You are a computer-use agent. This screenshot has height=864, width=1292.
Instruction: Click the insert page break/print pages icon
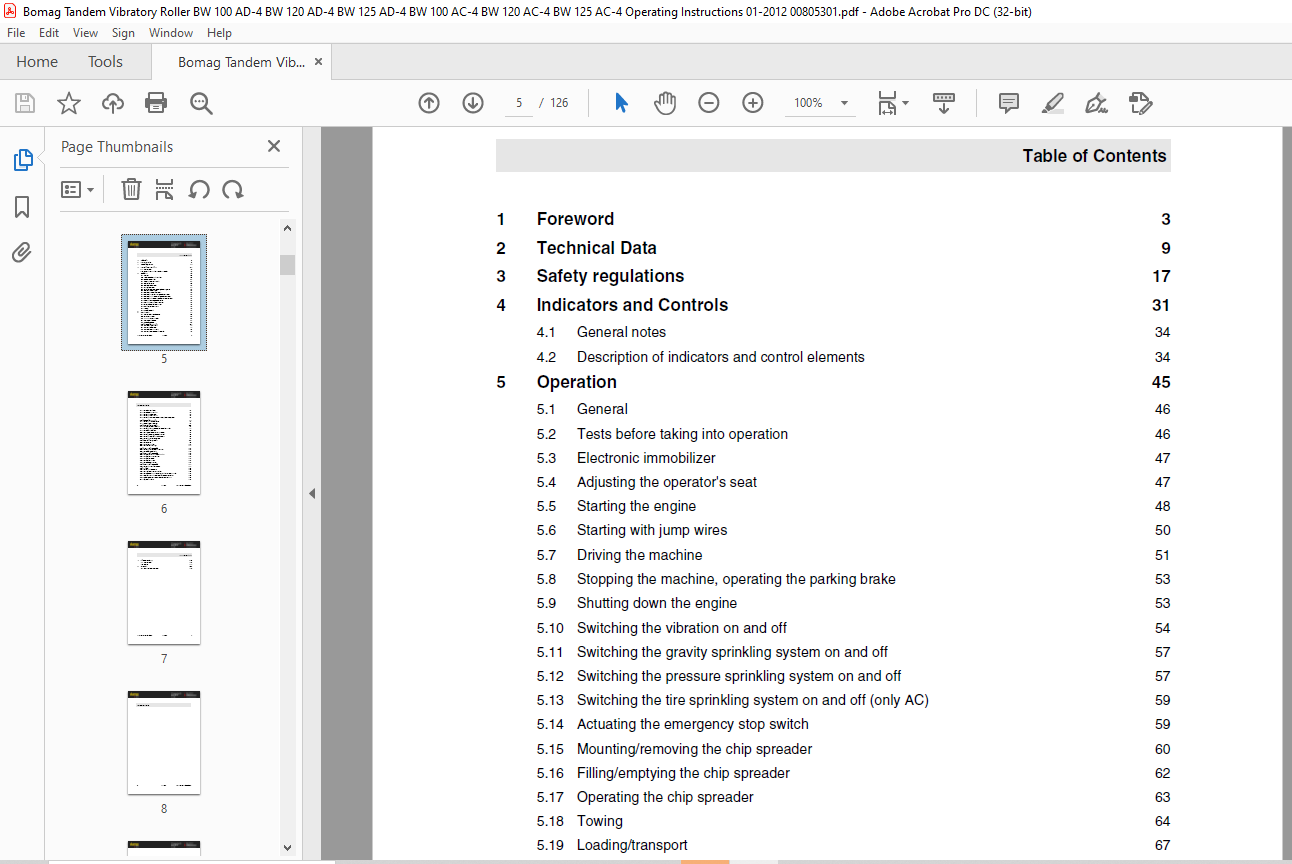(x=165, y=189)
